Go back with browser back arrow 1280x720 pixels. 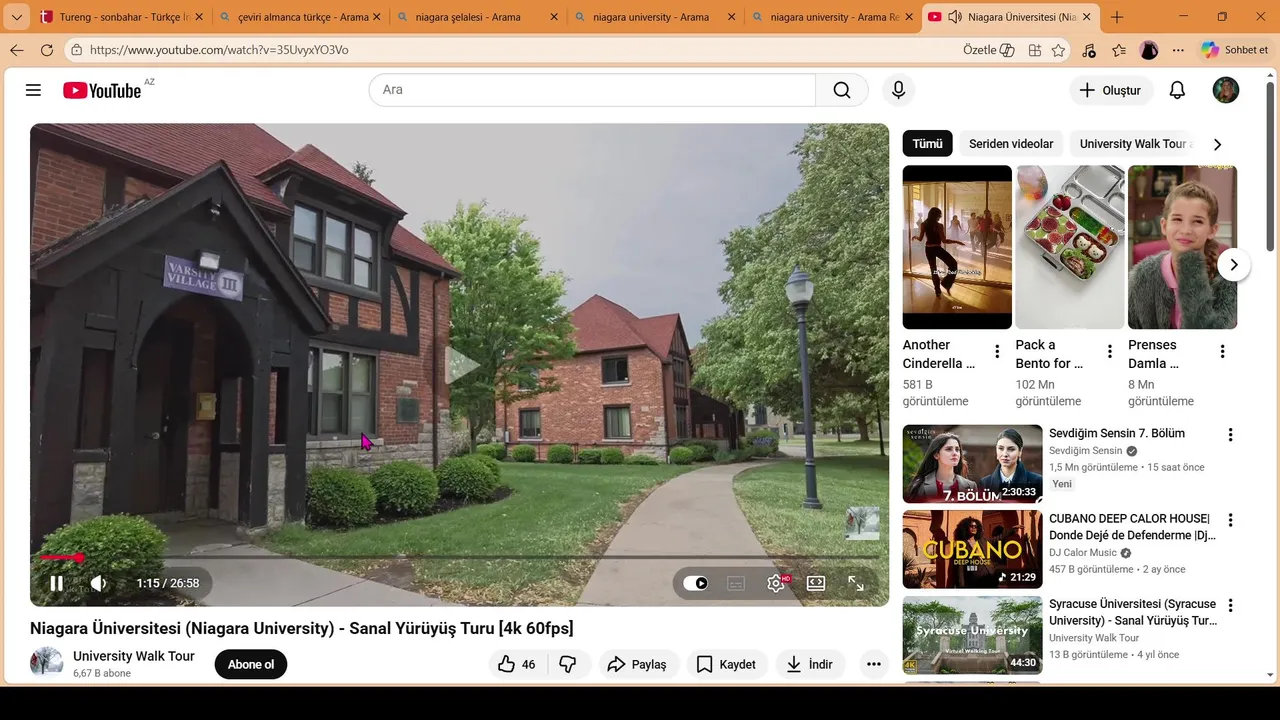[17, 50]
